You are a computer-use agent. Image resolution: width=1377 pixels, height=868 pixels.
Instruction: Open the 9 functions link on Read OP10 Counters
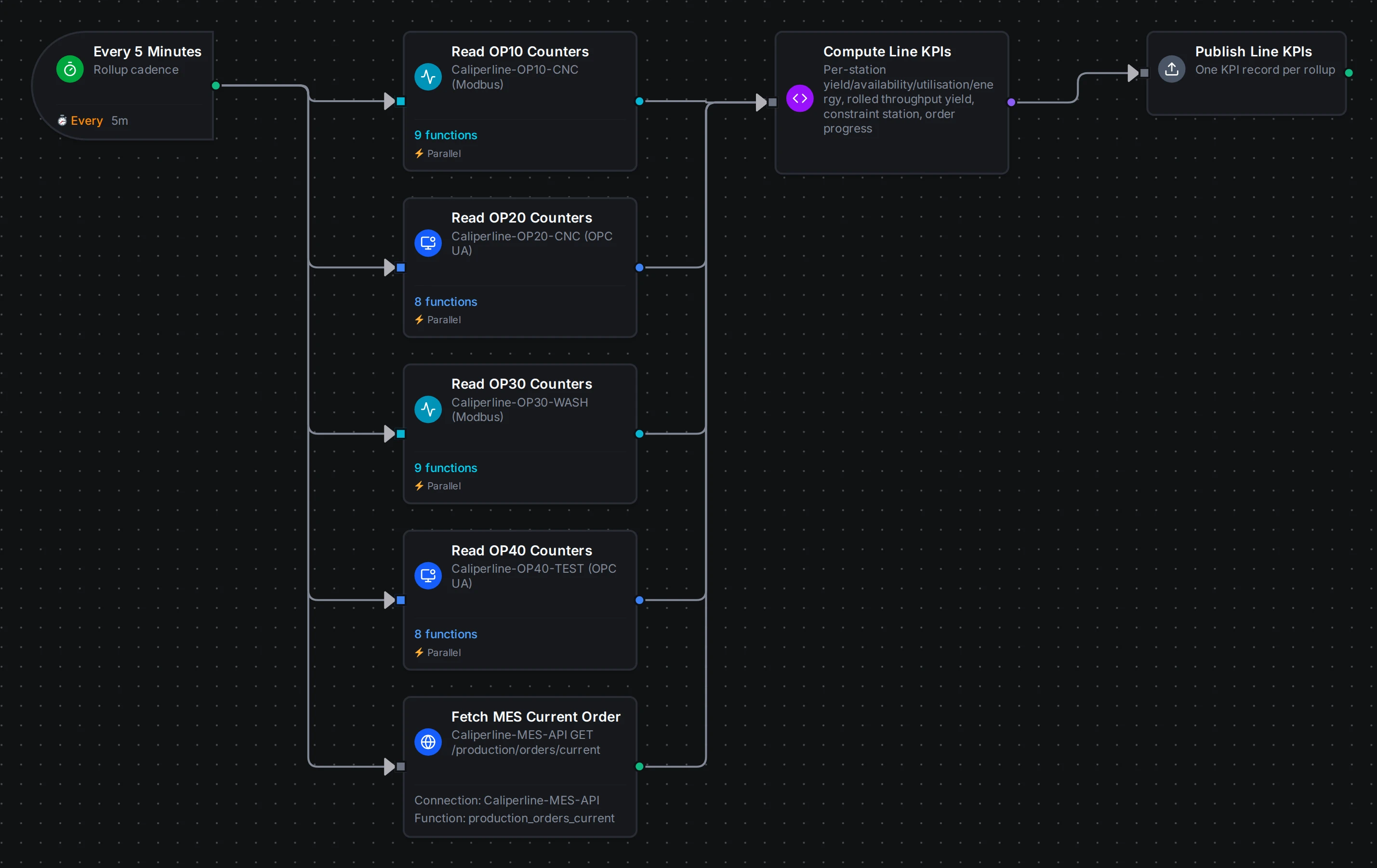[446, 135]
